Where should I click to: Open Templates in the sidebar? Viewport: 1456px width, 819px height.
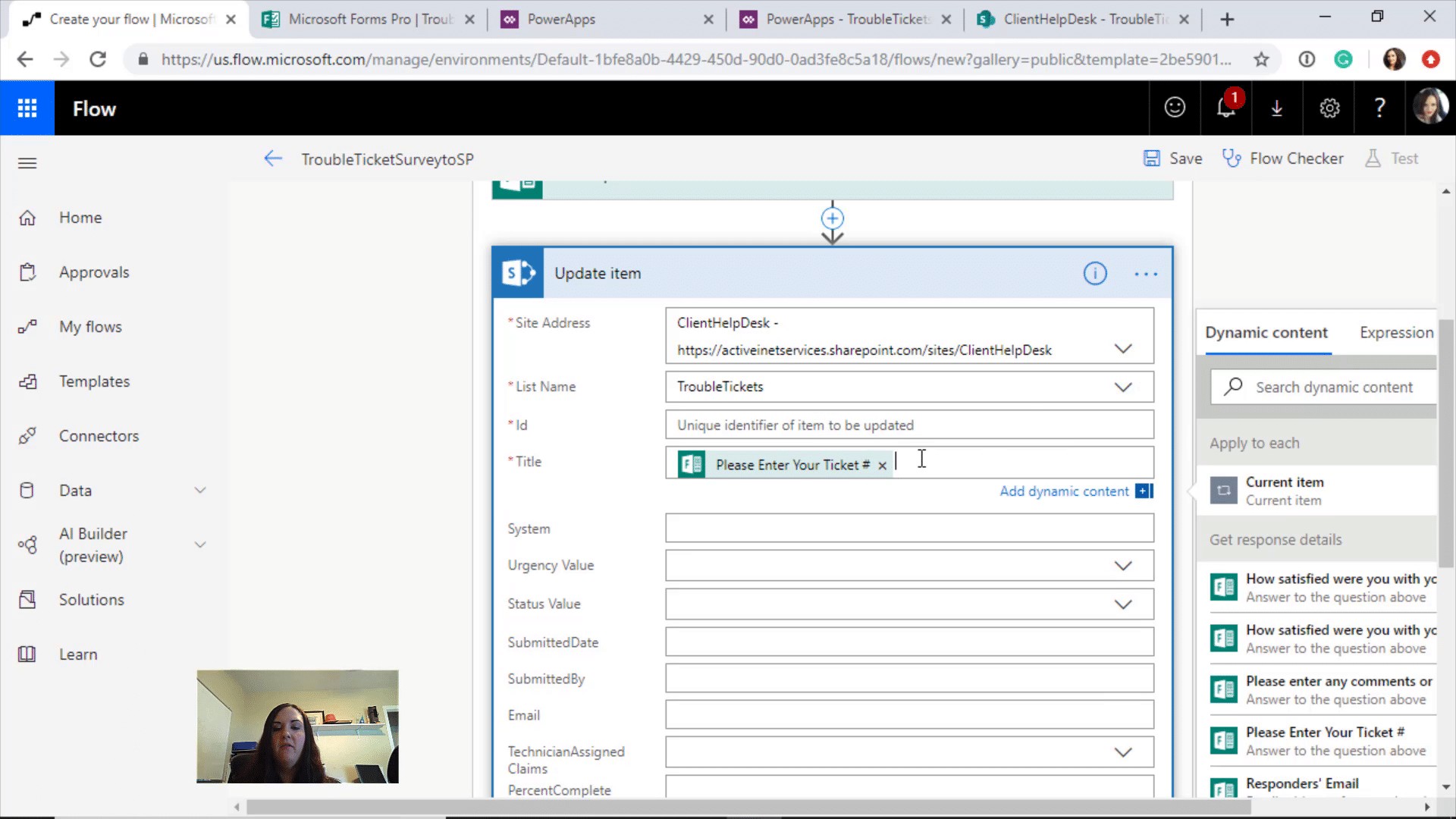point(94,381)
